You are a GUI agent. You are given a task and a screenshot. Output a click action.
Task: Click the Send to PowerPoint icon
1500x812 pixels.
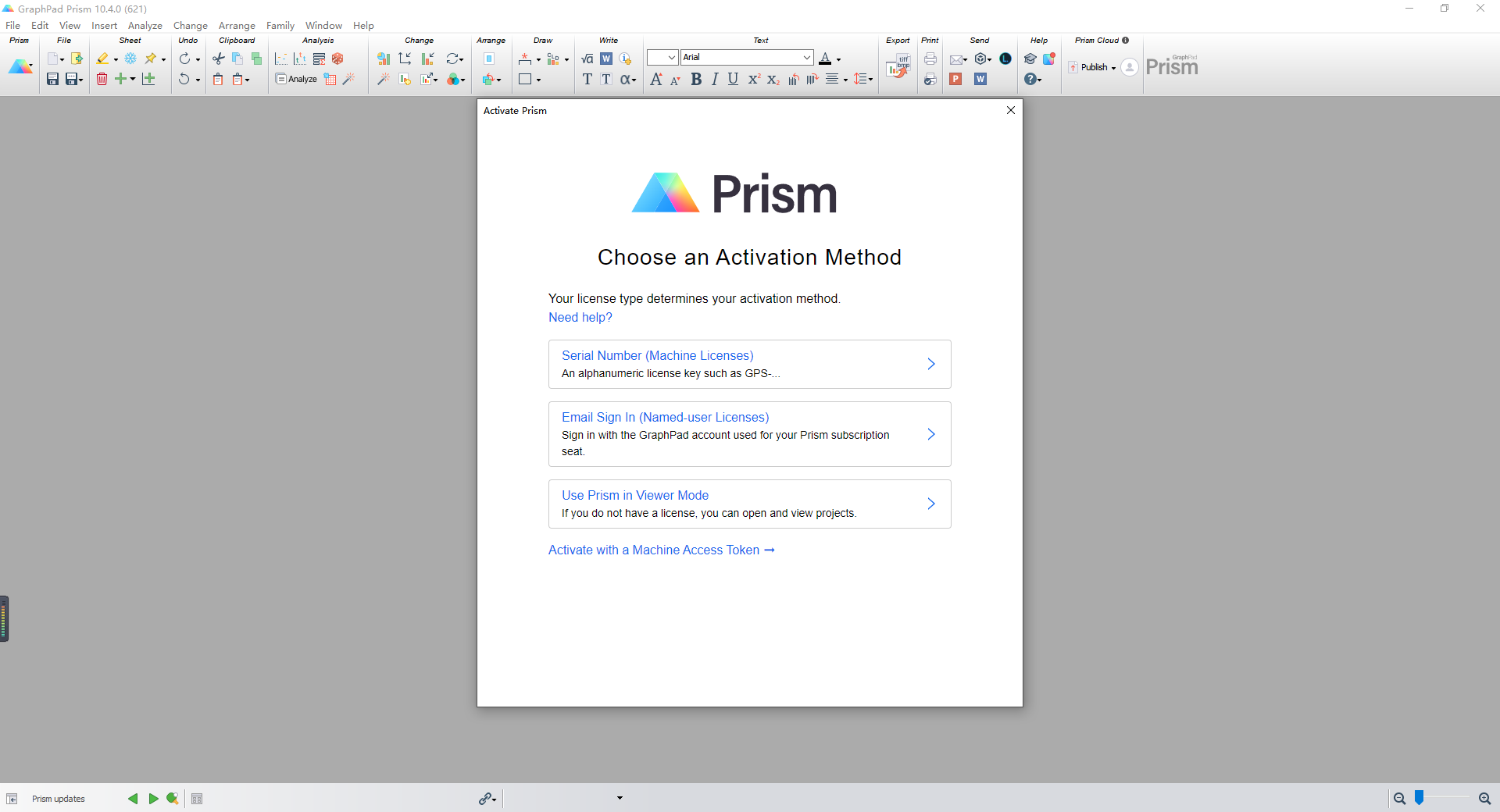click(x=955, y=79)
